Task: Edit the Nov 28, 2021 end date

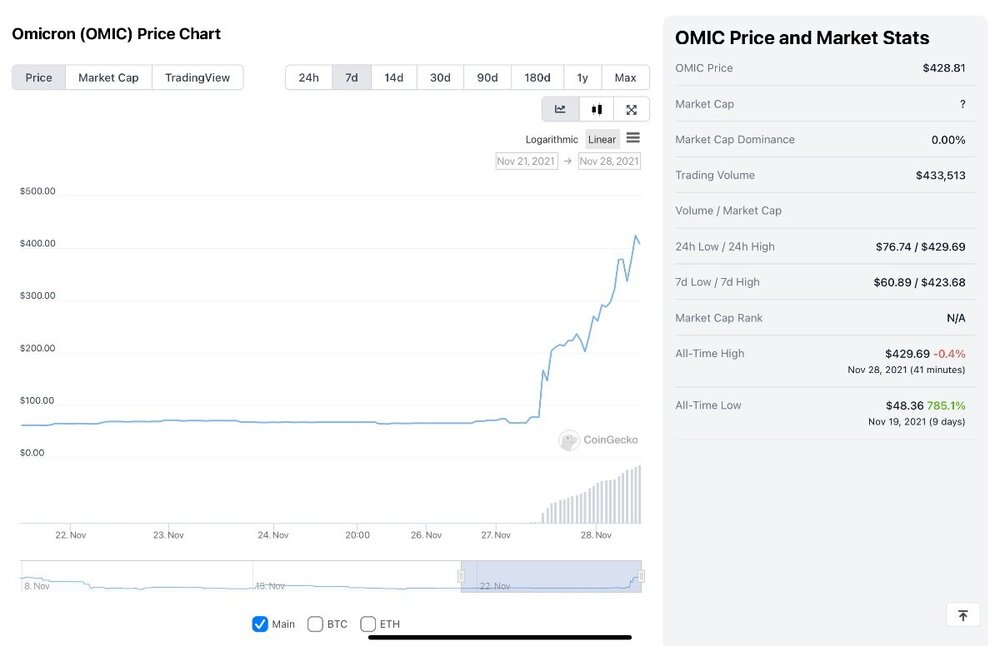Action: 609,161
